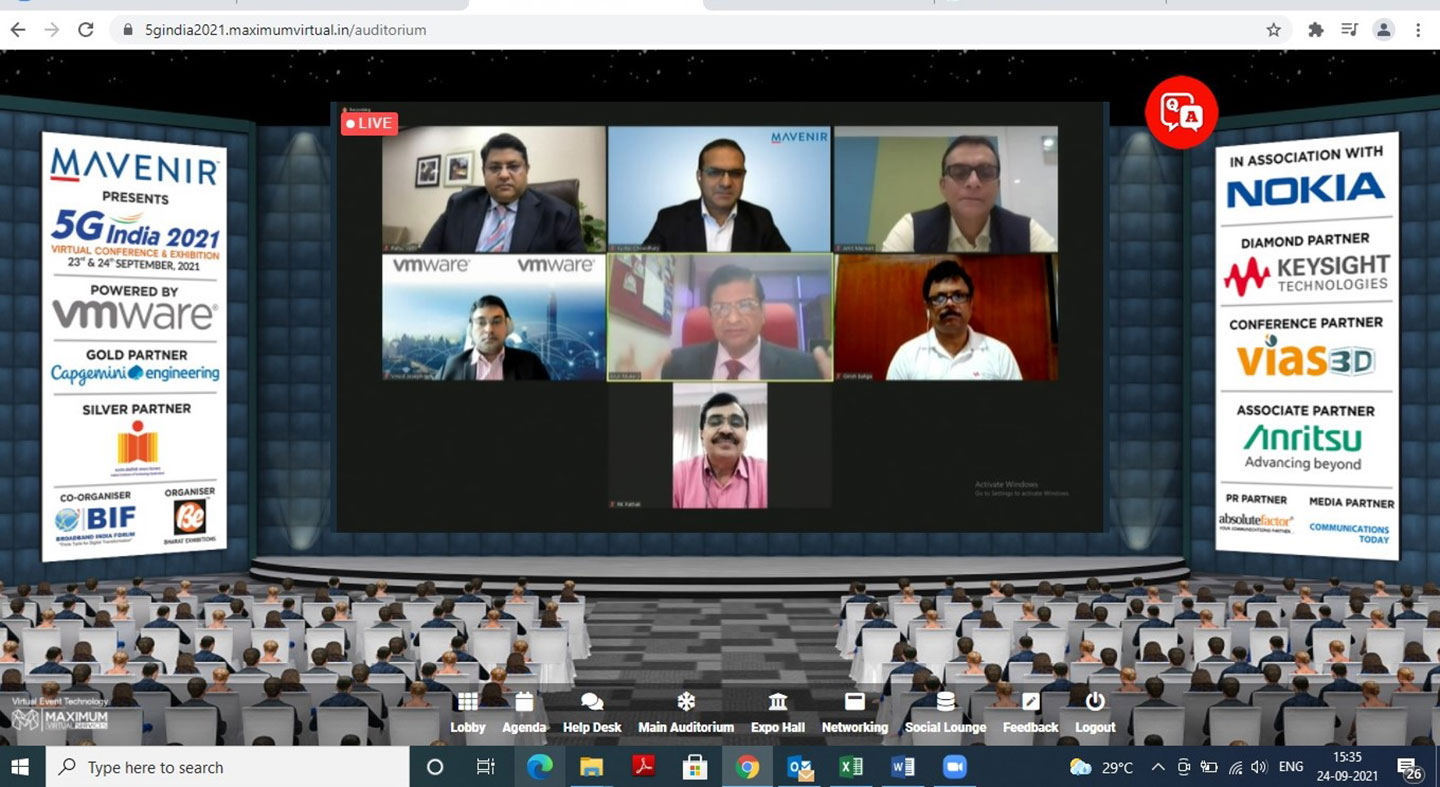
Task: Open Adobe Acrobat from taskbar
Action: click(x=643, y=767)
